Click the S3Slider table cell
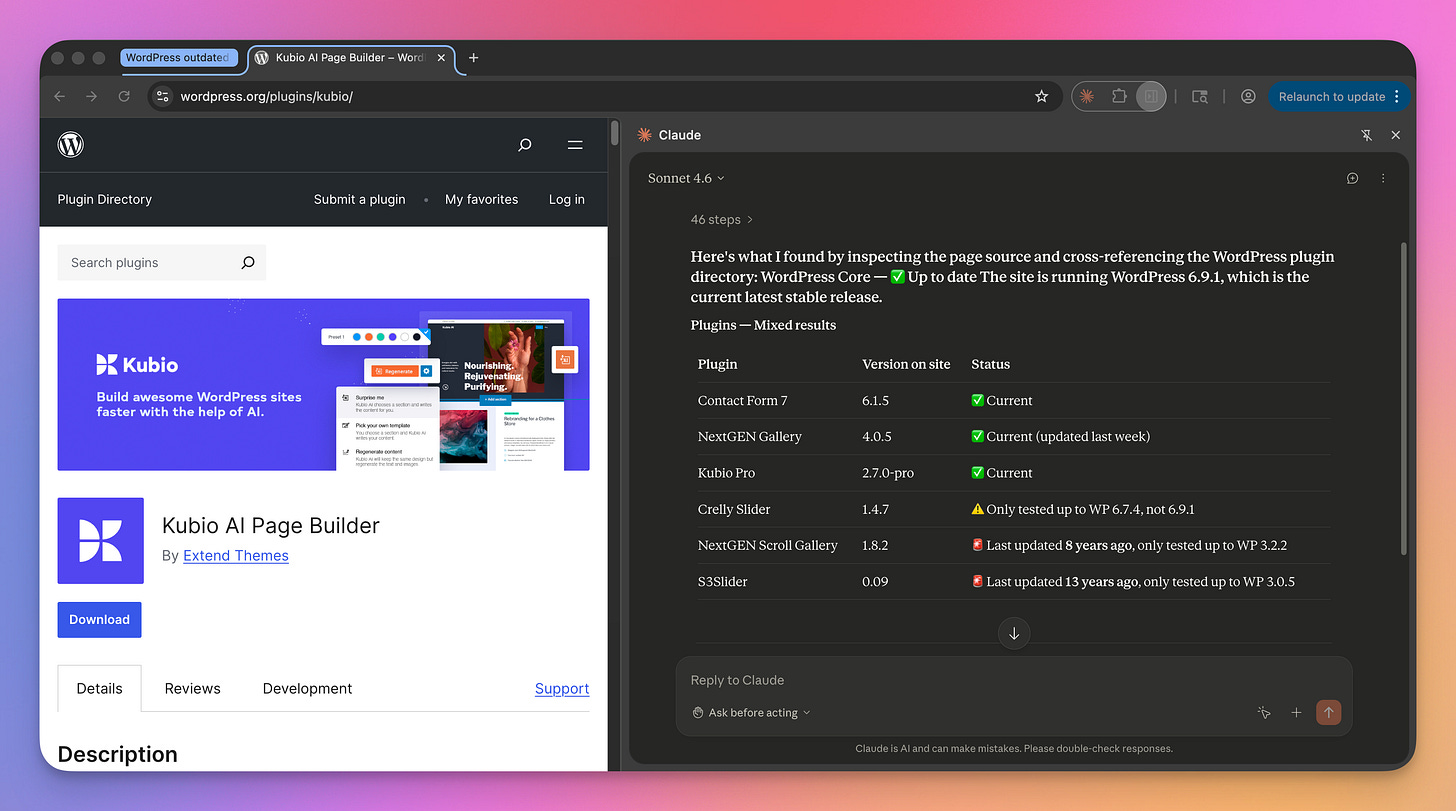Viewport: 1456px width, 811px height. click(723, 581)
